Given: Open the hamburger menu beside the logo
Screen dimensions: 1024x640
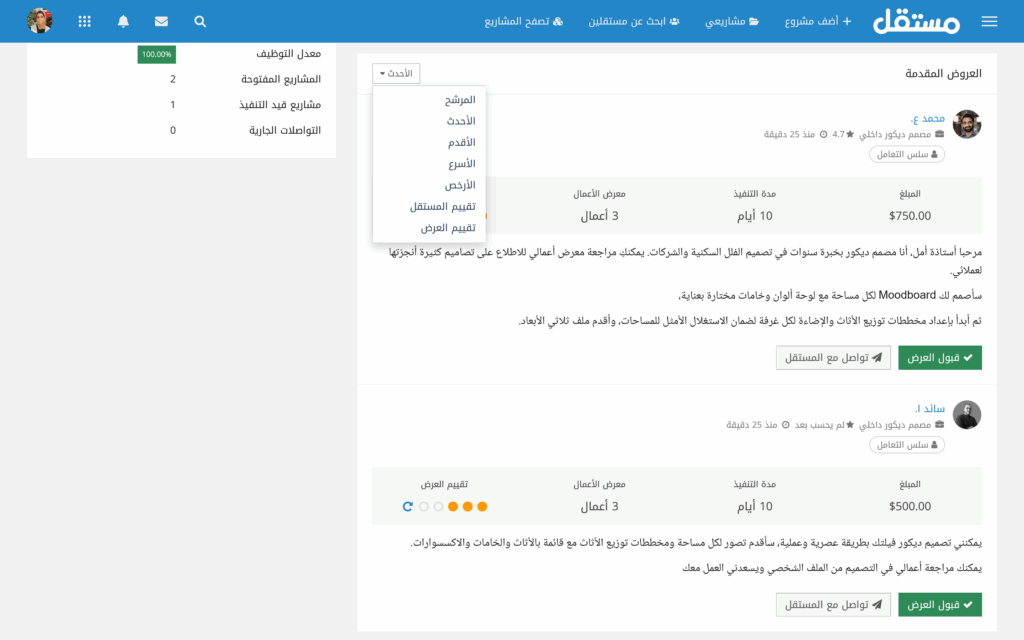Looking at the screenshot, I should click(x=988, y=20).
